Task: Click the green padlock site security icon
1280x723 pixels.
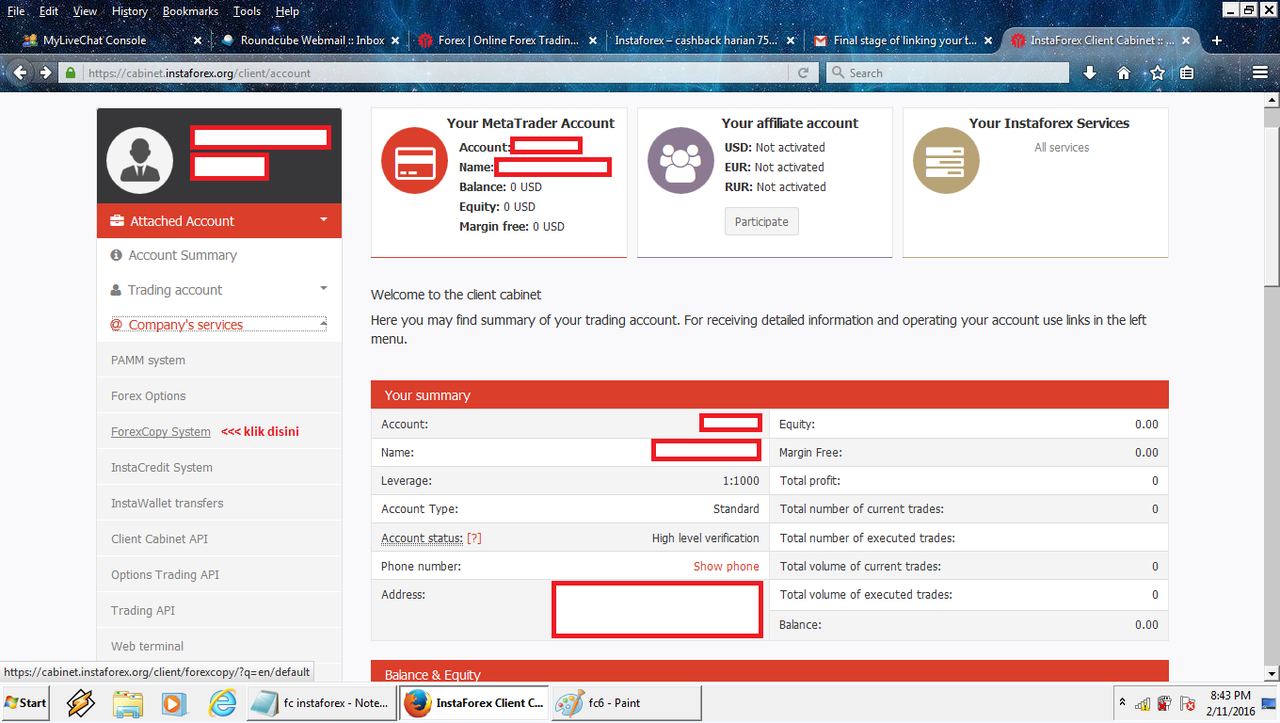Action: click(71, 73)
